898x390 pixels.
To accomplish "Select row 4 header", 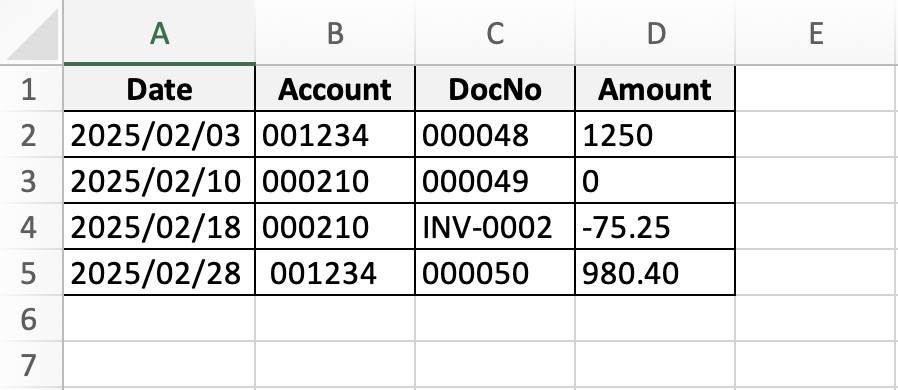I will (x=31, y=227).
